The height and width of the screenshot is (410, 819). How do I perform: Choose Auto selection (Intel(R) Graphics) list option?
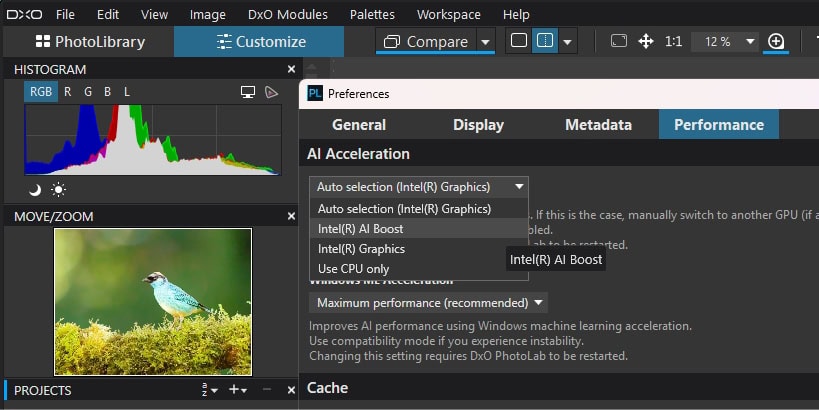[419, 208]
